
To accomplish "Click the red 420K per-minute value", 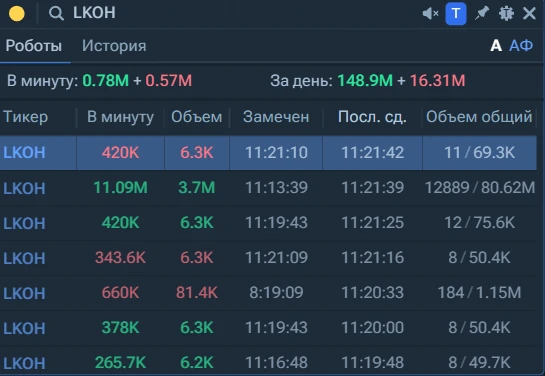I will (x=120, y=153).
